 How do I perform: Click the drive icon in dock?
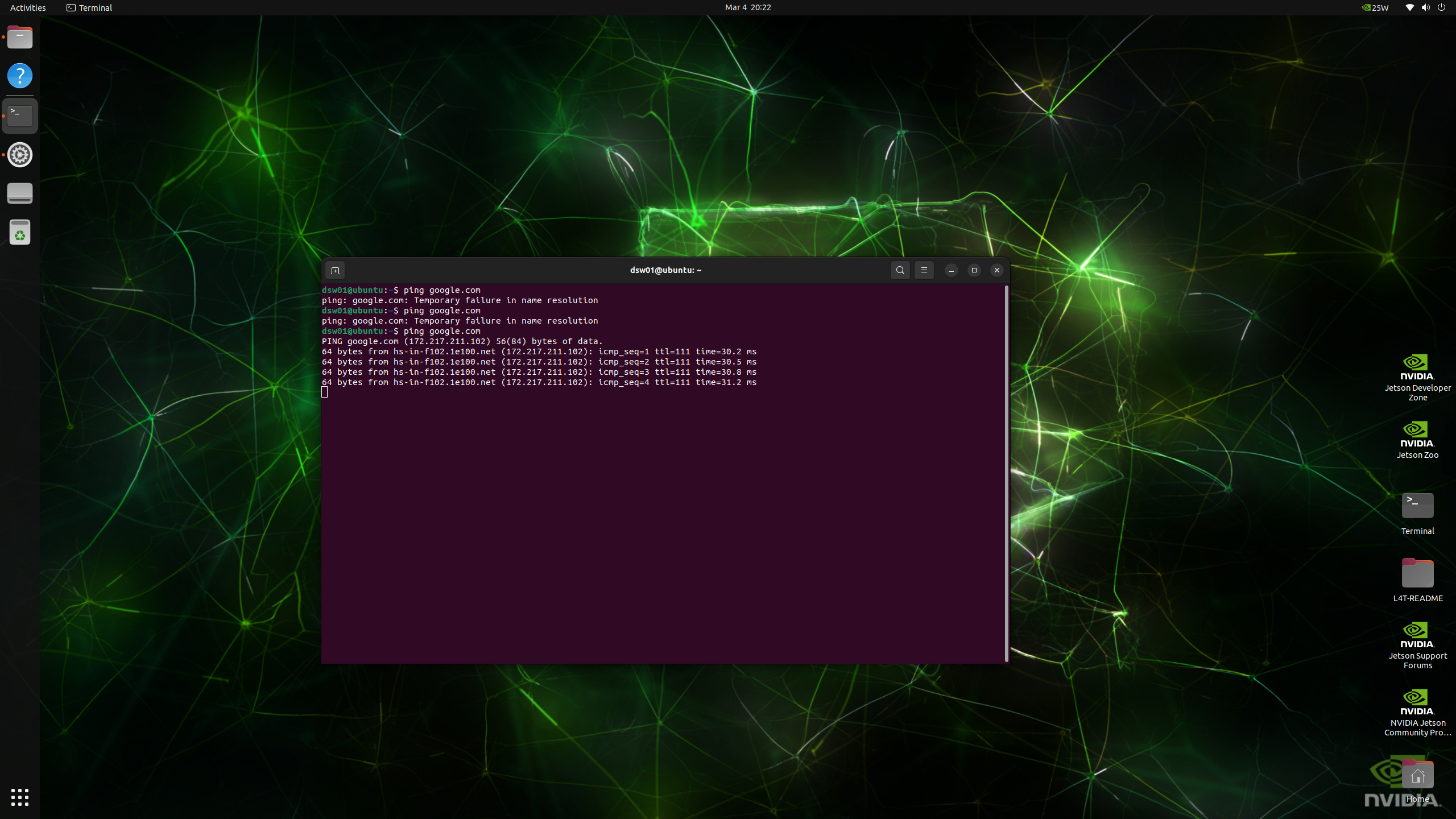pyautogui.click(x=20, y=193)
